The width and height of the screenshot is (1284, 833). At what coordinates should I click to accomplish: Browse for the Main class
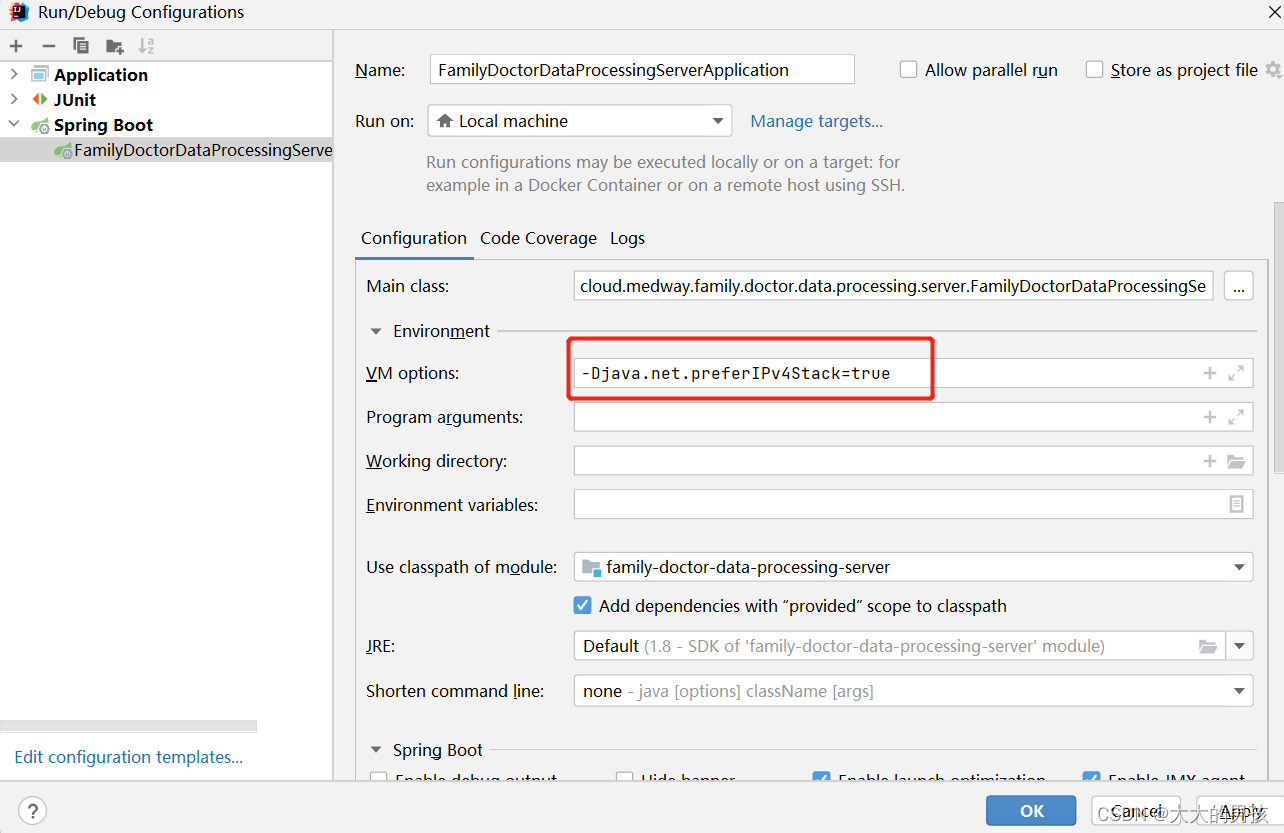[x=1238, y=285]
